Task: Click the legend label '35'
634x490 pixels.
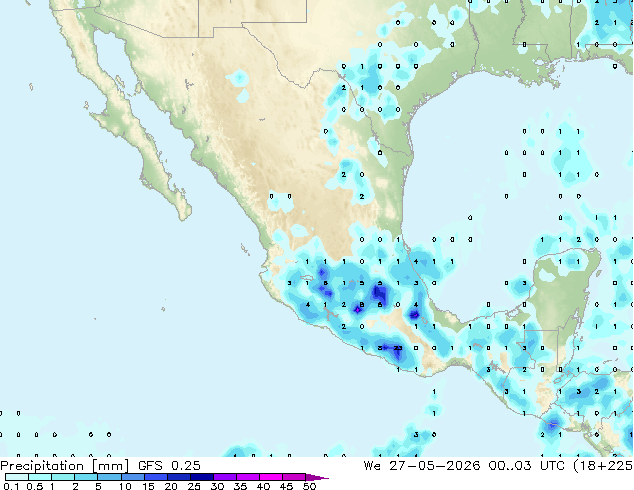Action: point(240,486)
